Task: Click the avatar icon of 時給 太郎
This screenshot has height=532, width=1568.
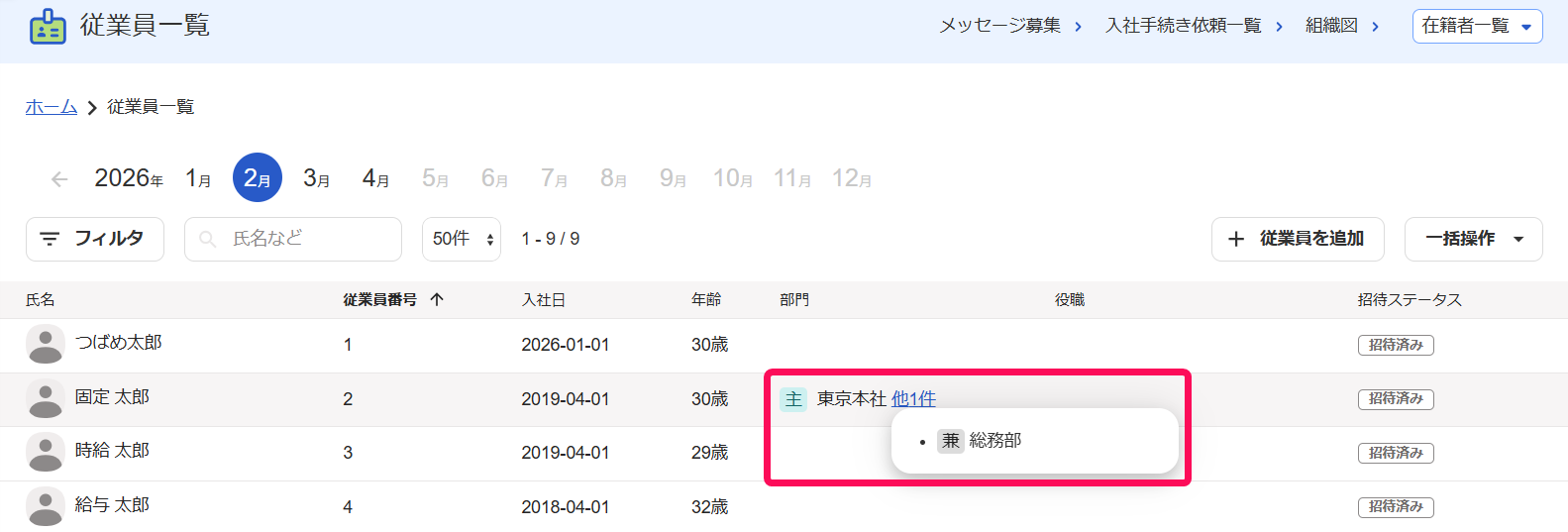Action: (46, 453)
